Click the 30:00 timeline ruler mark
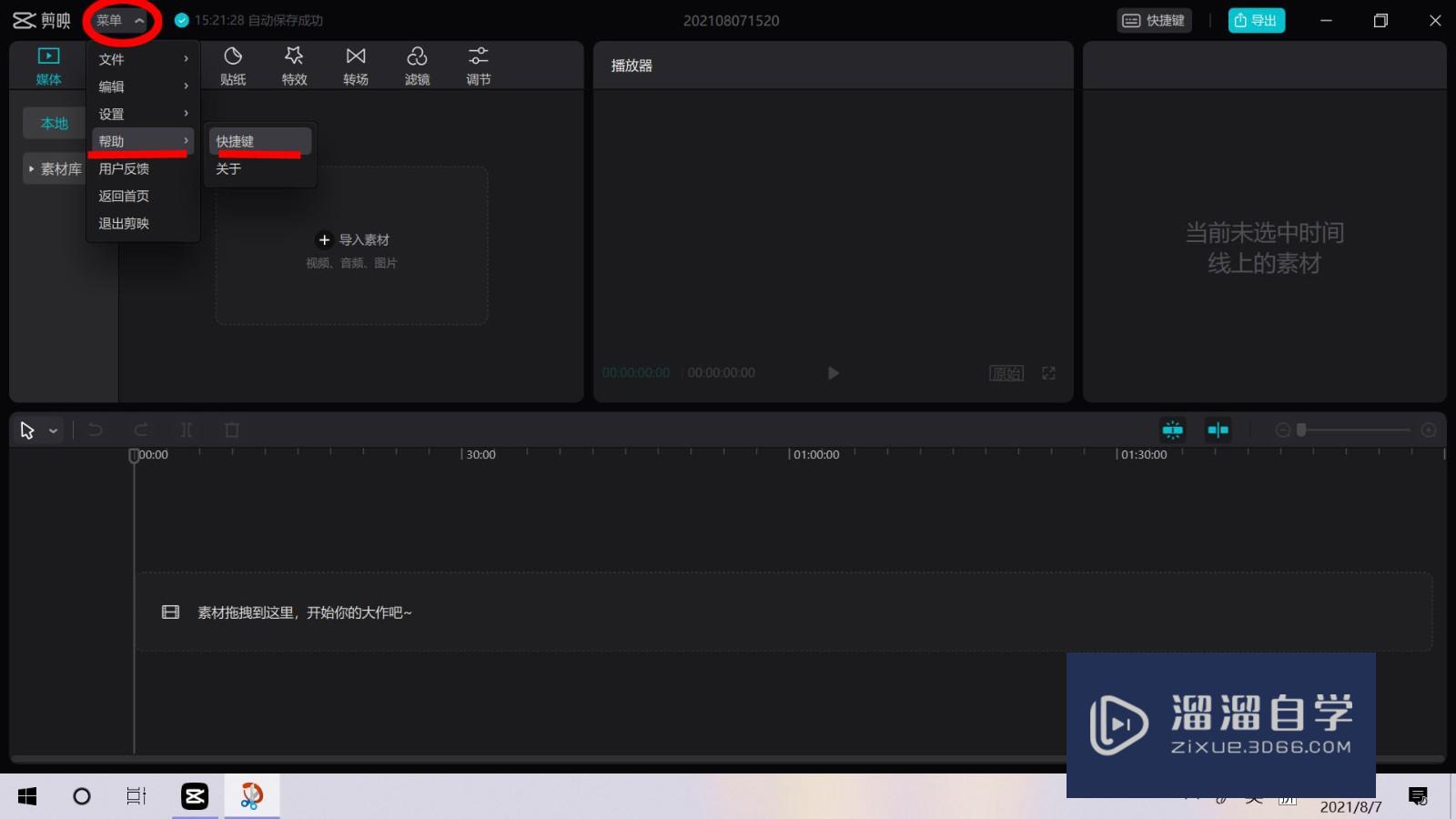Screen dimensions: 1456x819 pyautogui.click(x=480, y=454)
